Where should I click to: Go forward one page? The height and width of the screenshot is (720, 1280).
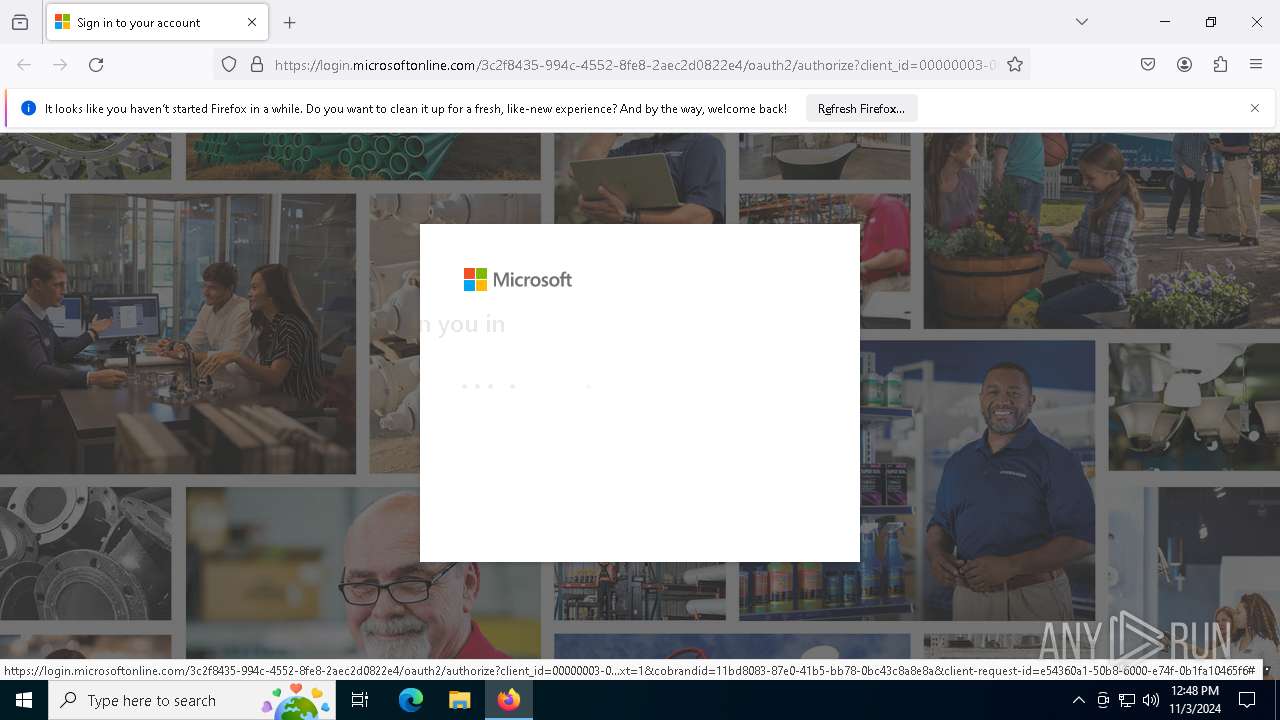pyautogui.click(x=60, y=65)
